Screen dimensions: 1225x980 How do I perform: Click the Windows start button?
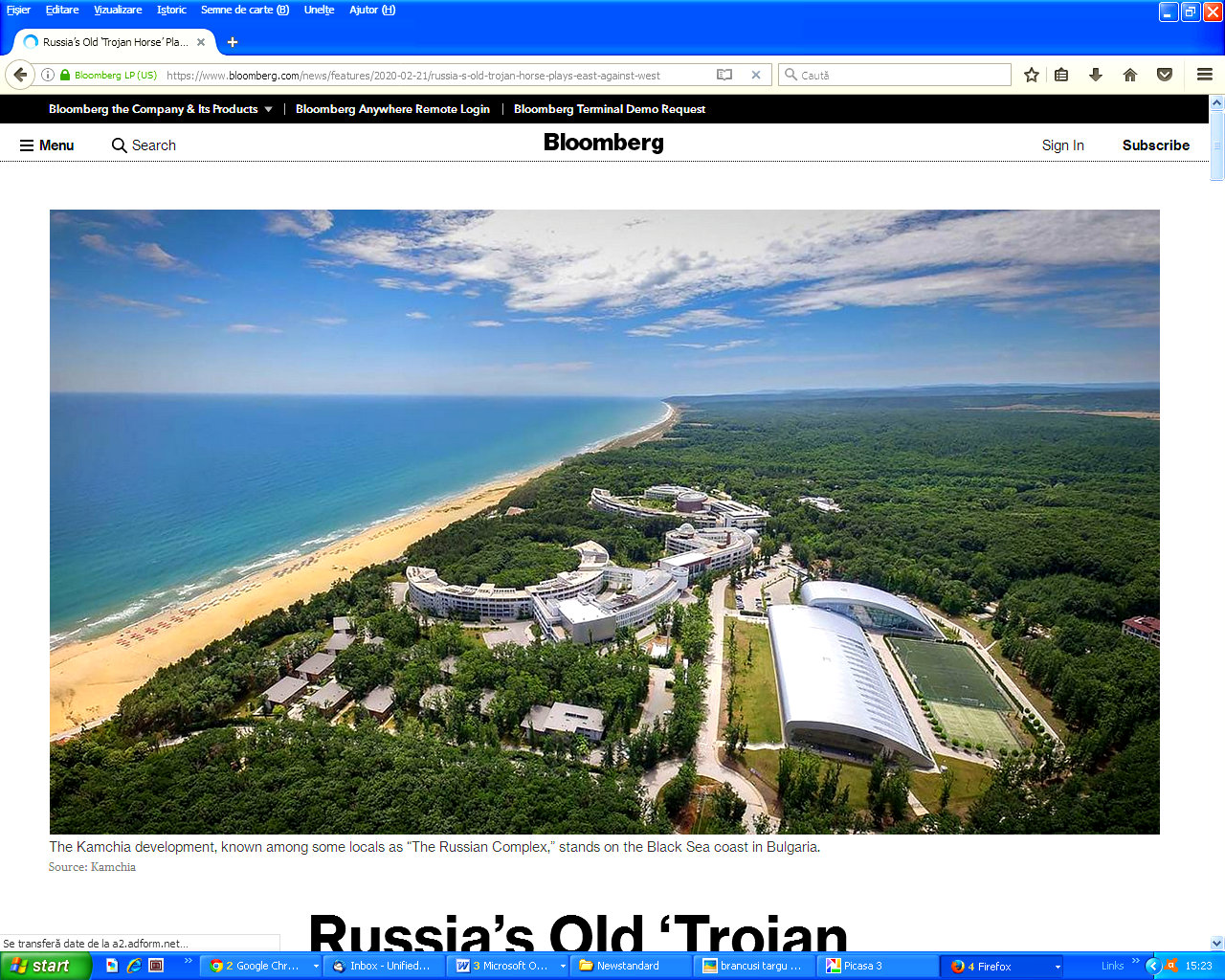point(44,966)
